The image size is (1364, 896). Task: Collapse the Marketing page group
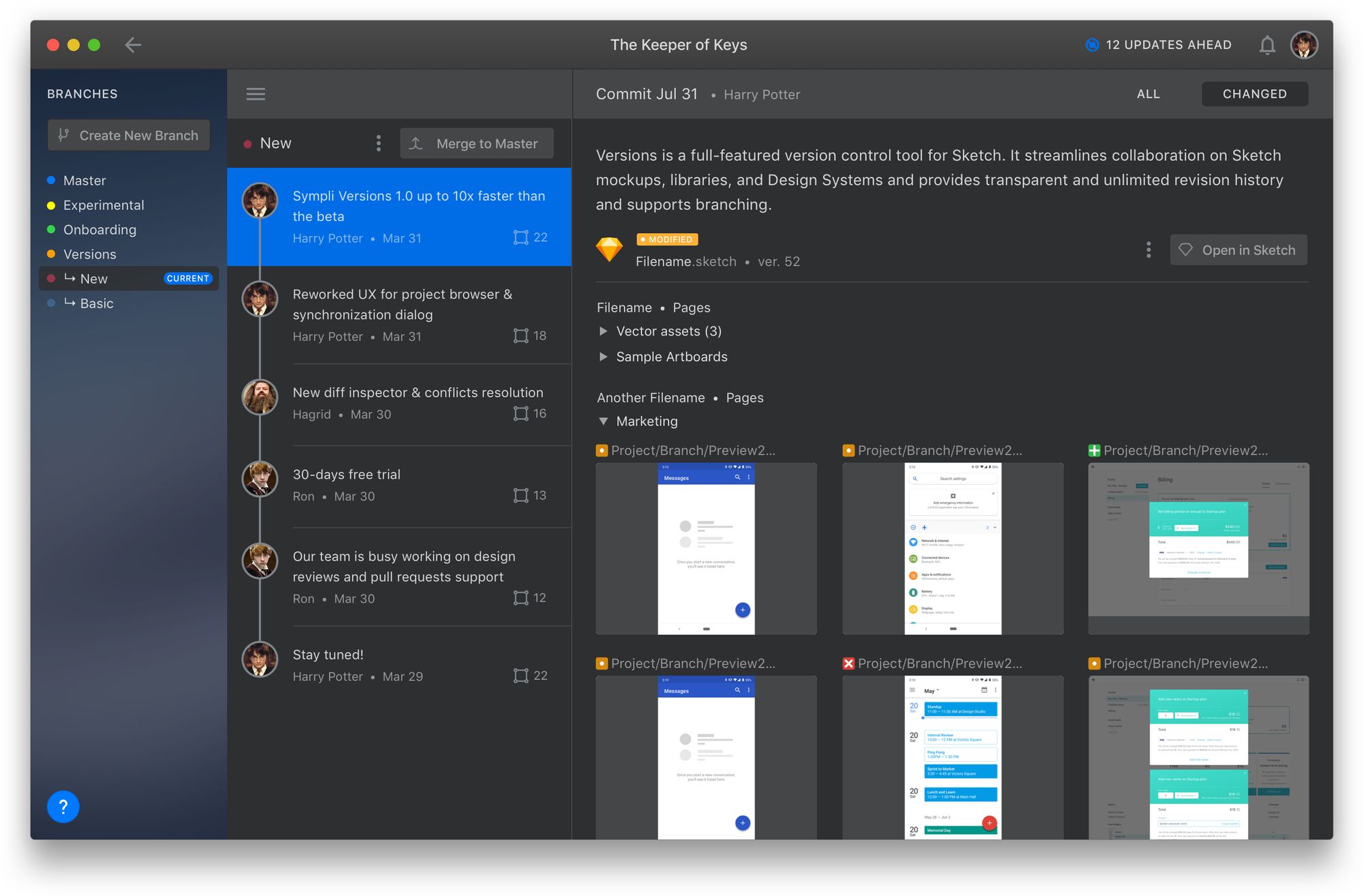click(x=603, y=421)
